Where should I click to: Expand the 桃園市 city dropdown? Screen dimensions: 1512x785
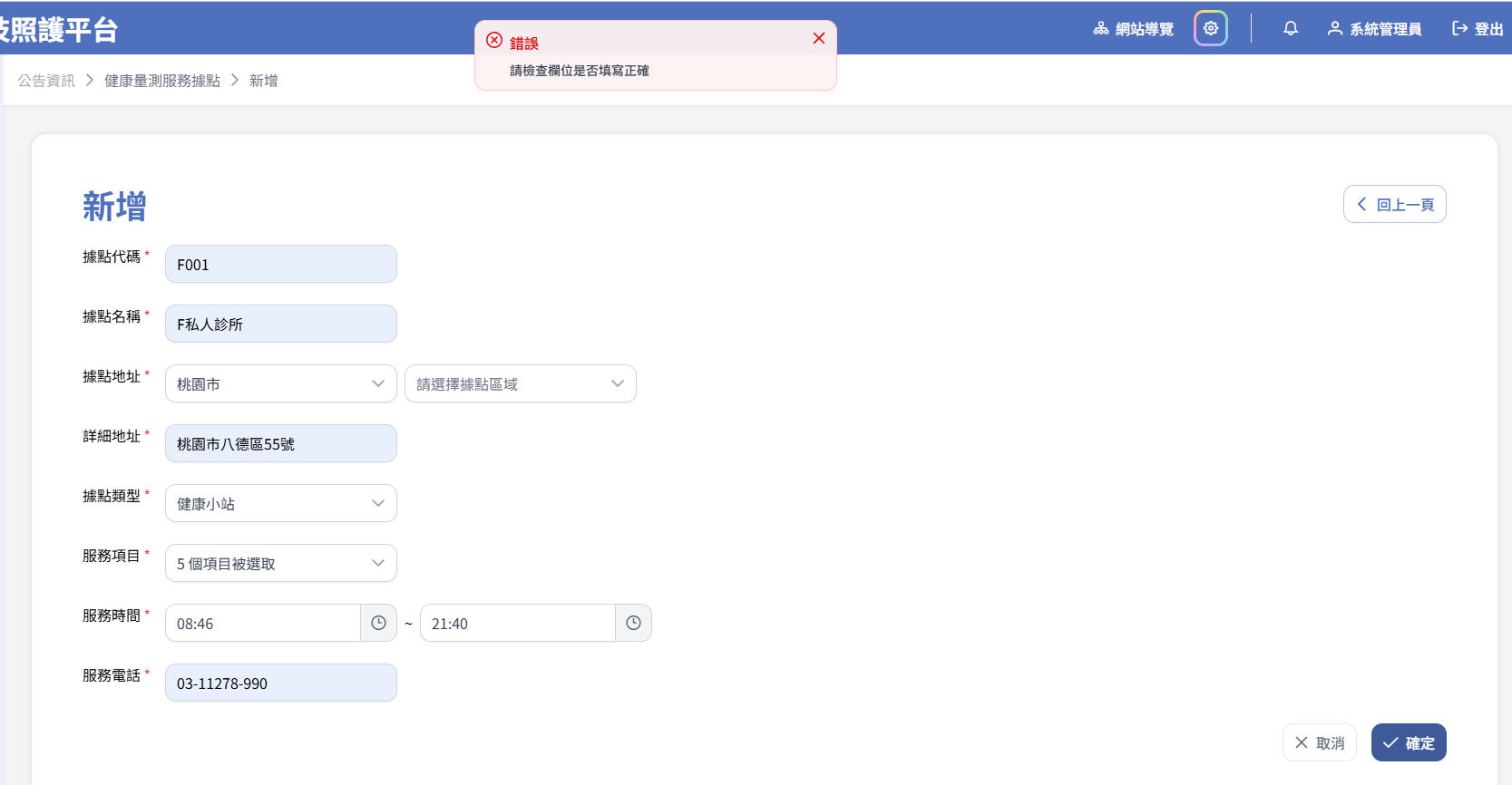tap(280, 383)
